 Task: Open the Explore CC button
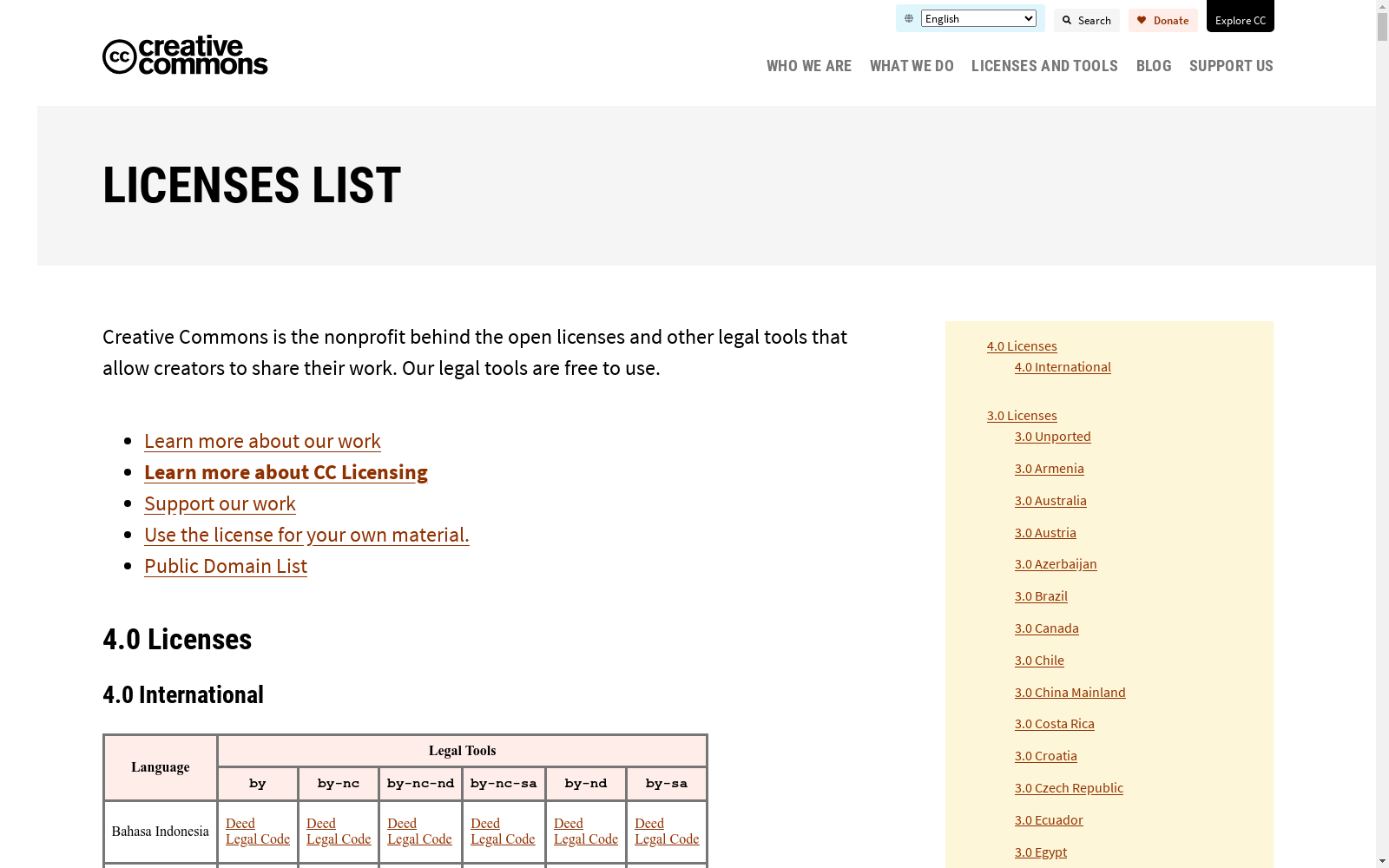click(x=1241, y=16)
